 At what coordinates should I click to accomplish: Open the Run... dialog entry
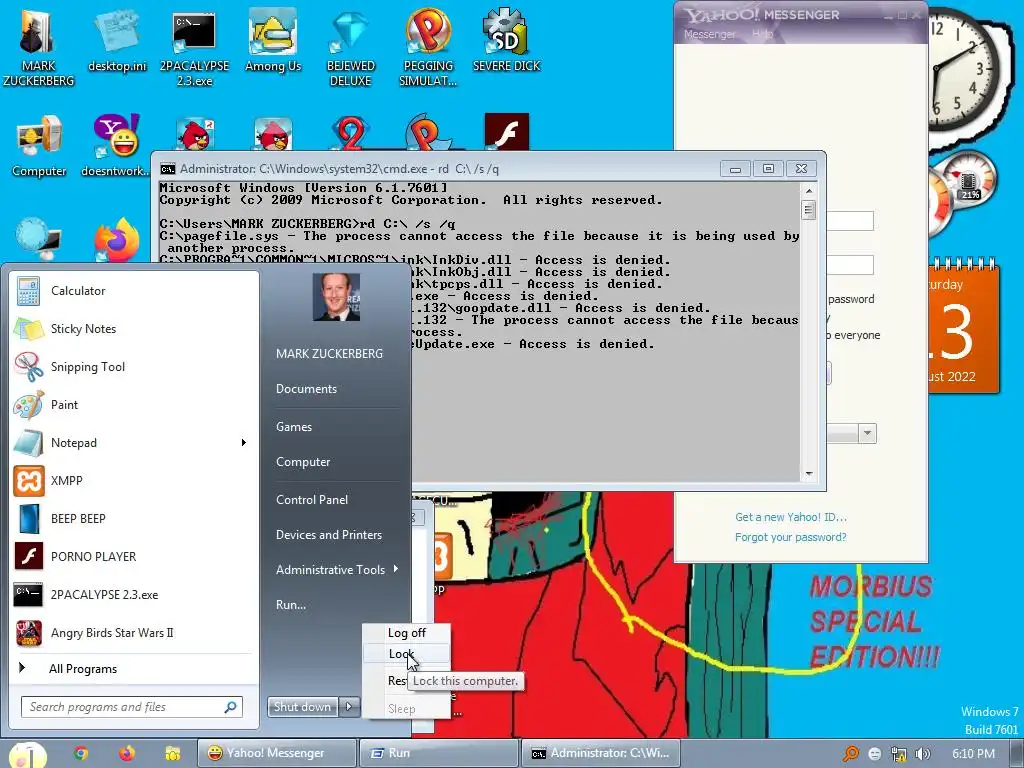pos(291,605)
